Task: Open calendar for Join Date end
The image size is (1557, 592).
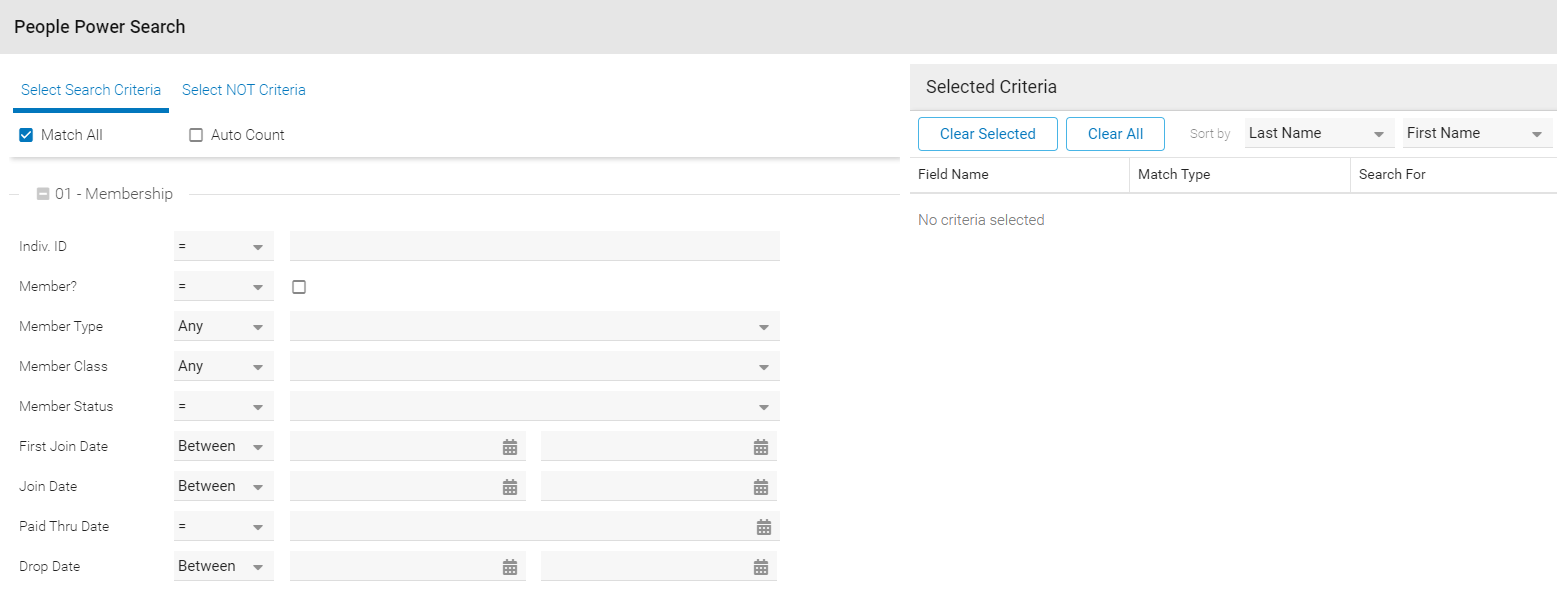Action: [761, 487]
